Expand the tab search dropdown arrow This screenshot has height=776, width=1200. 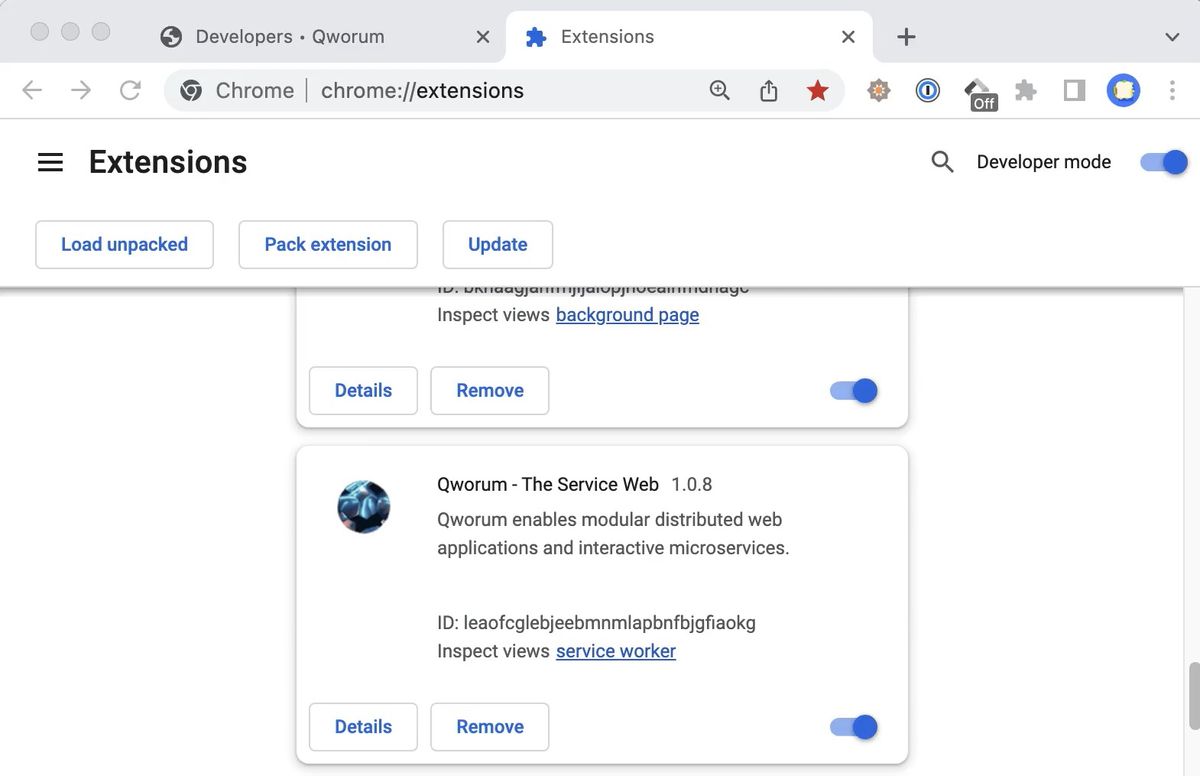(1173, 37)
